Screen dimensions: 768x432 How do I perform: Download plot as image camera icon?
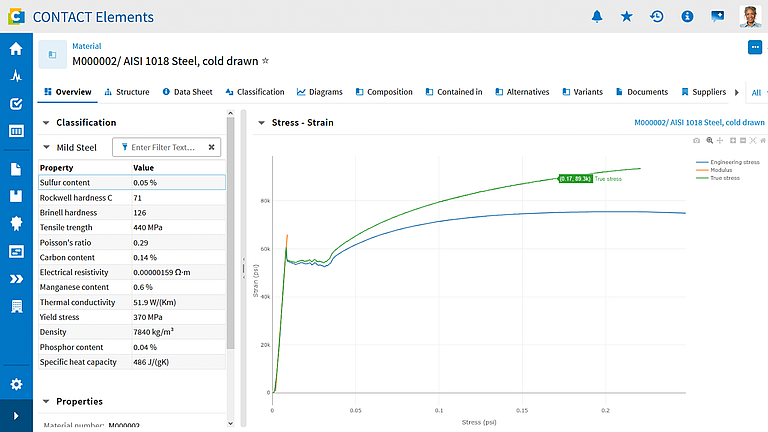pos(696,141)
